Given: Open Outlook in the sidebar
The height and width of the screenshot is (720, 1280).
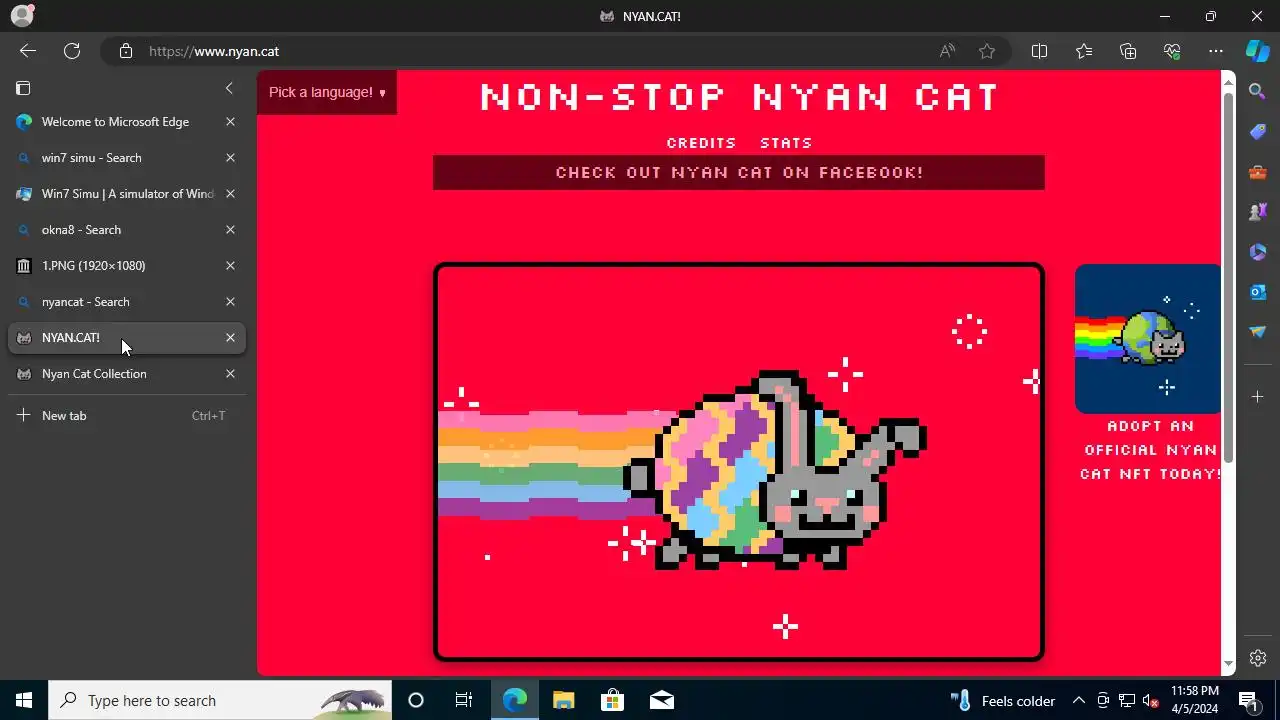Looking at the screenshot, I should 1258,292.
